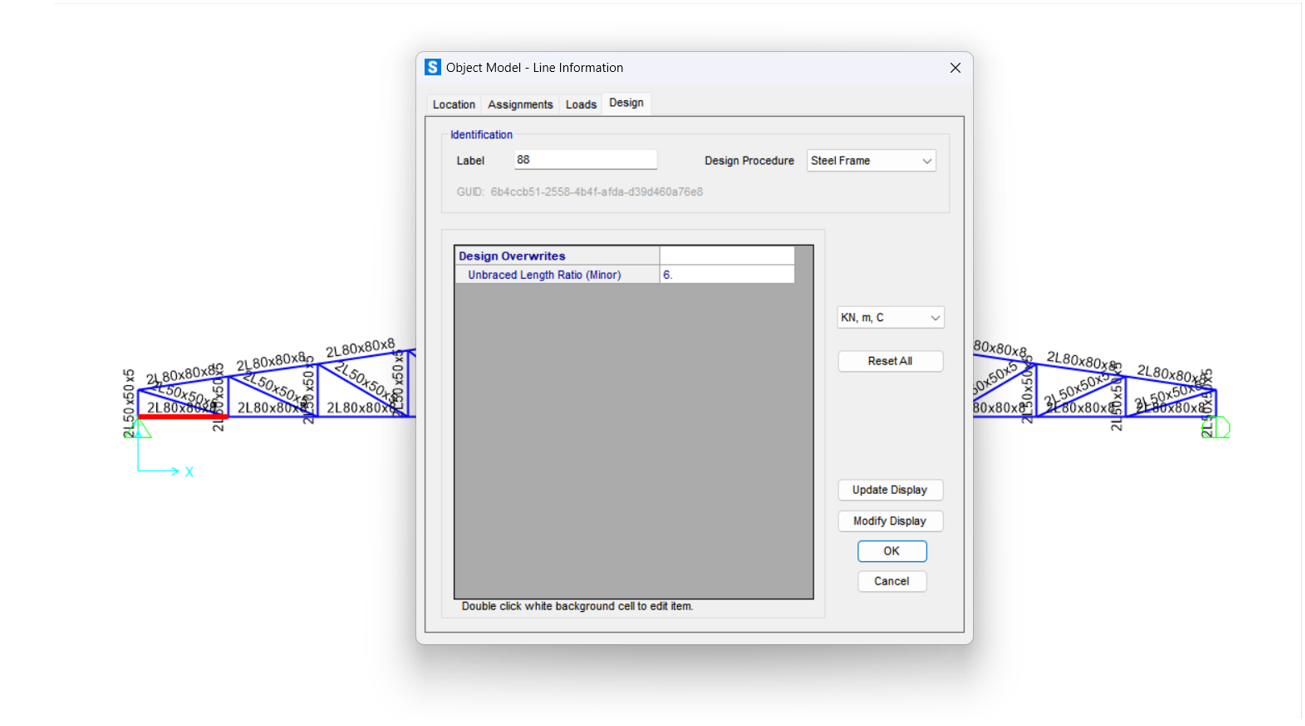1305x726 pixels.
Task: Click the X axis arrow label
Action: click(189, 471)
